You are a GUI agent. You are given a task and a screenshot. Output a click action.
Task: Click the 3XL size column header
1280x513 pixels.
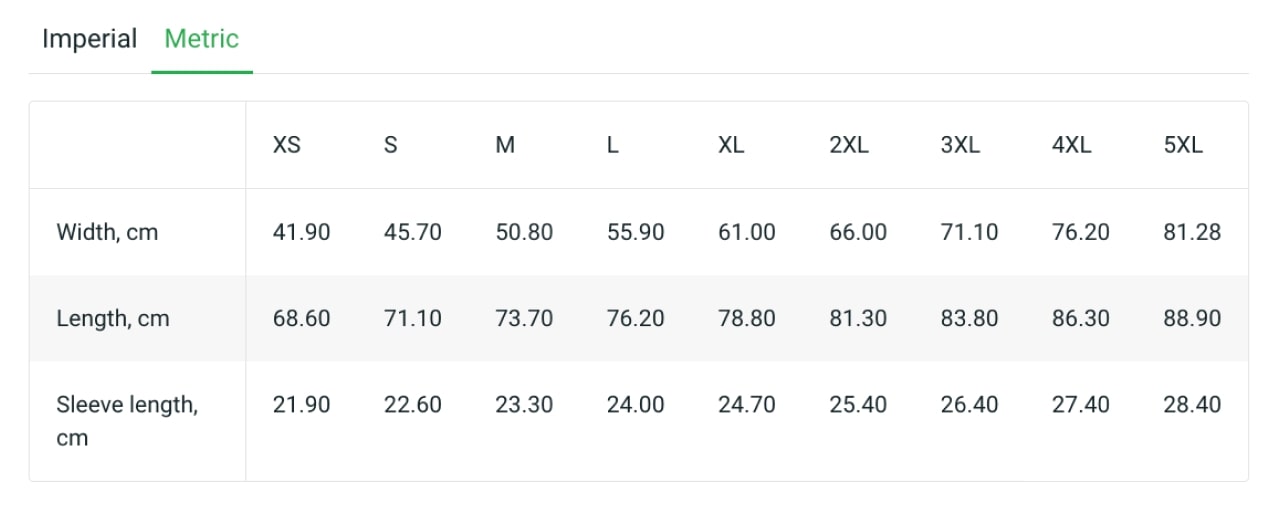[960, 145]
